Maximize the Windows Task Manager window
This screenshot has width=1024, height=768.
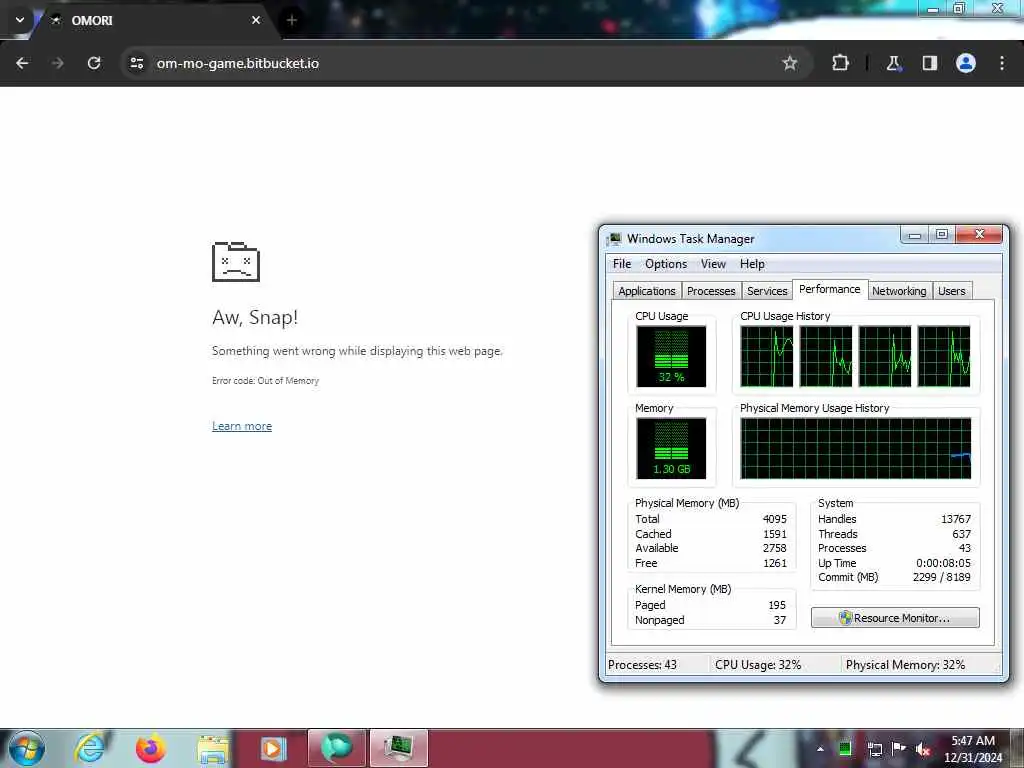point(942,235)
